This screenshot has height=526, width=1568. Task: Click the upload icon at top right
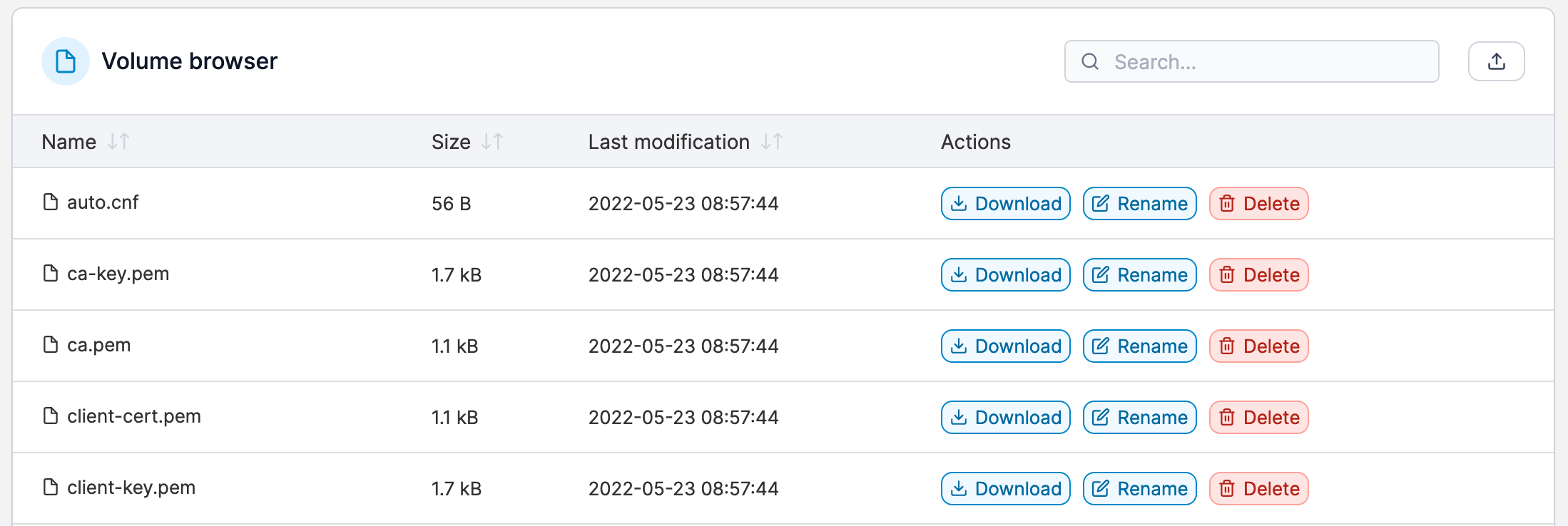[1496, 61]
